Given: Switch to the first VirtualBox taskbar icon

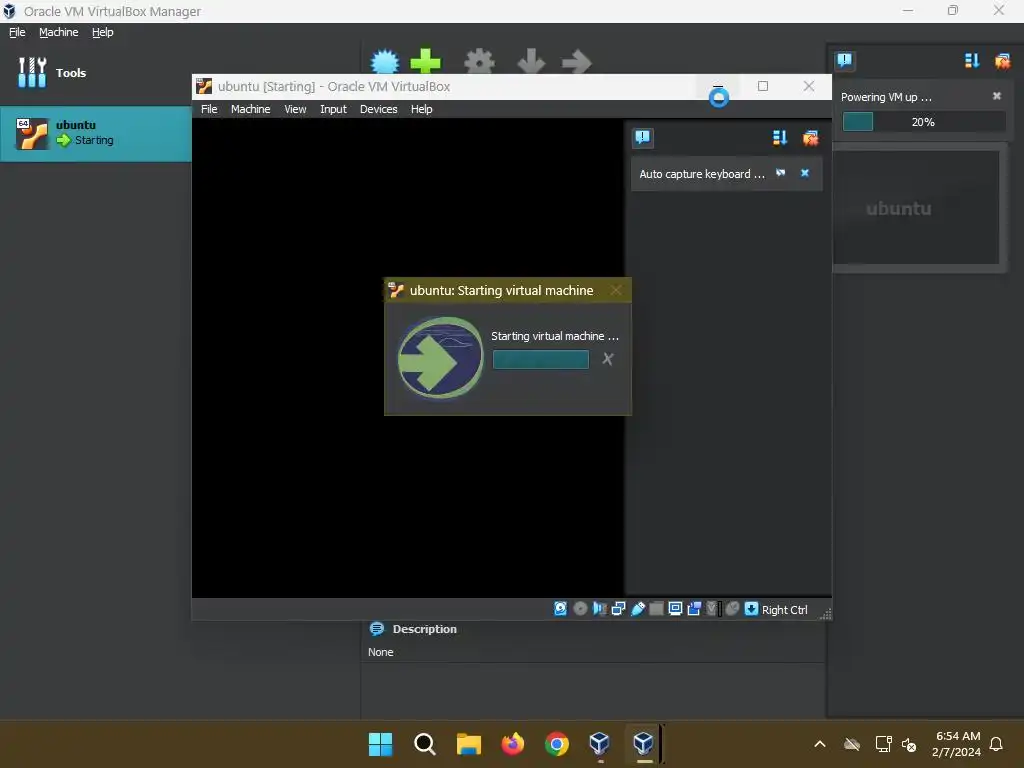Looking at the screenshot, I should pos(600,743).
